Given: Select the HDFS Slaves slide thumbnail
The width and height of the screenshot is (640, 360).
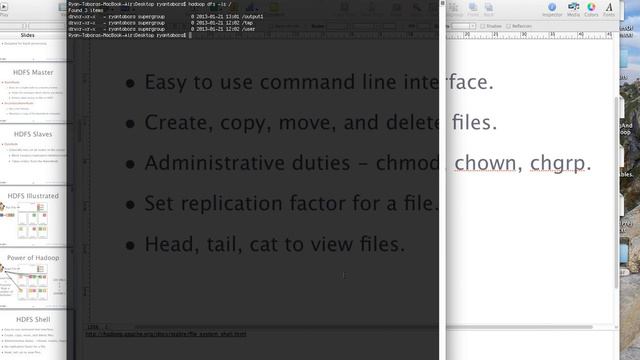Looking at the screenshot, I should [x=33, y=154].
